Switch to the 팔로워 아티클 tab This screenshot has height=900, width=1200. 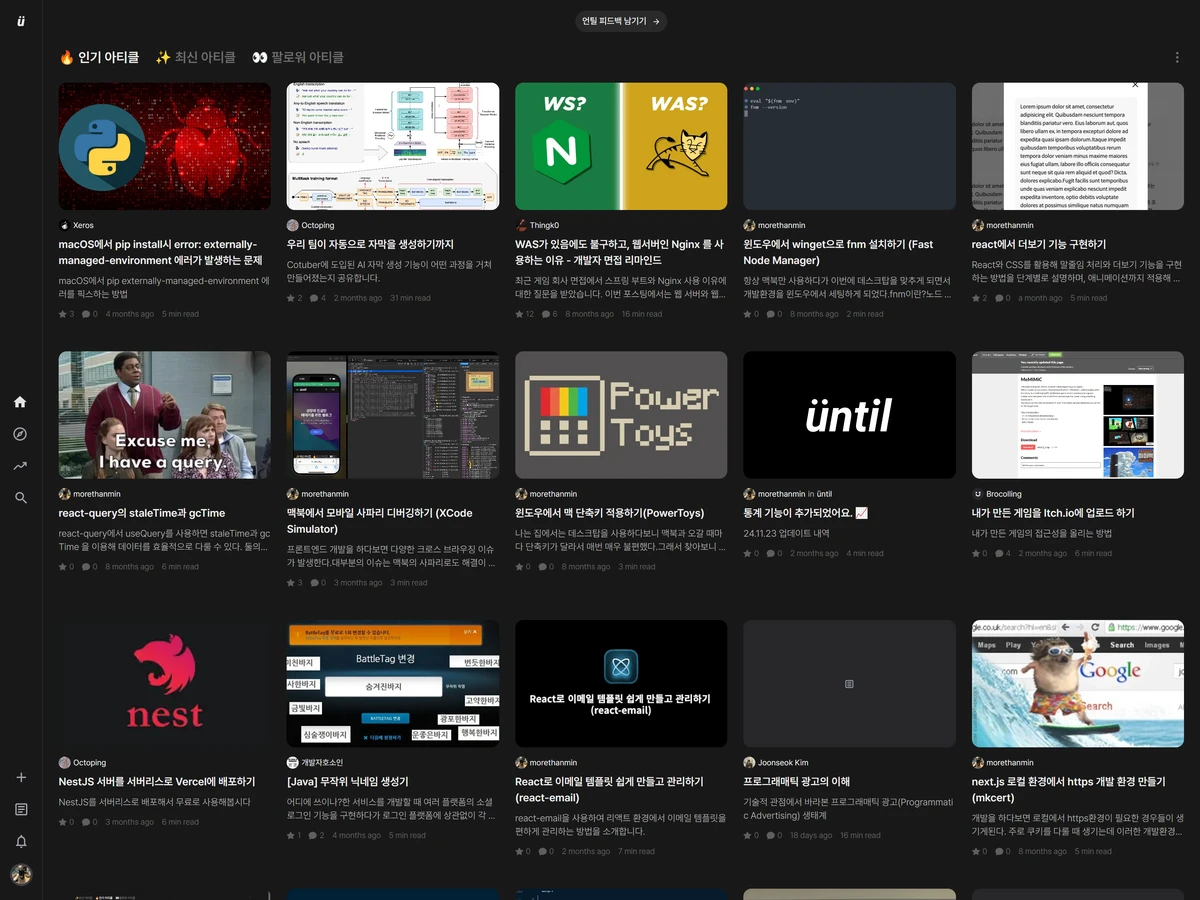tap(297, 58)
